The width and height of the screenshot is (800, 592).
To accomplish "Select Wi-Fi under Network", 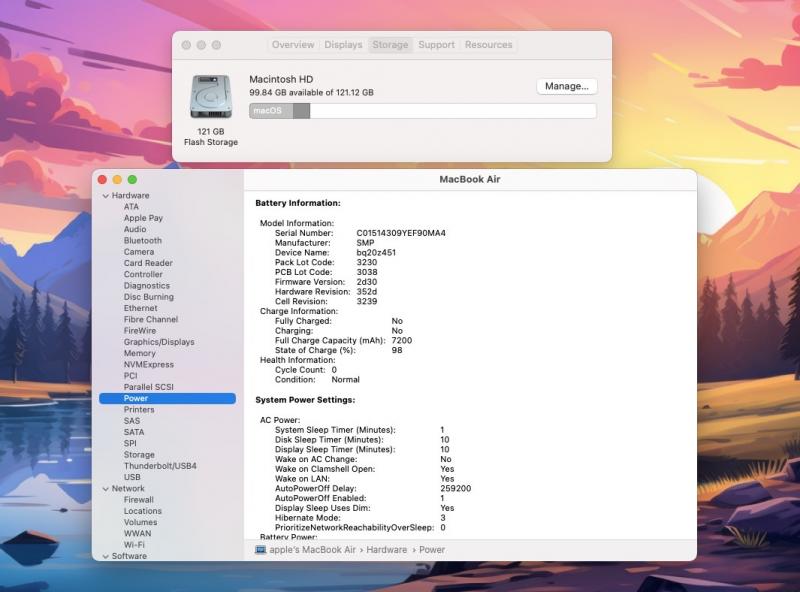I will click(x=135, y=545).
